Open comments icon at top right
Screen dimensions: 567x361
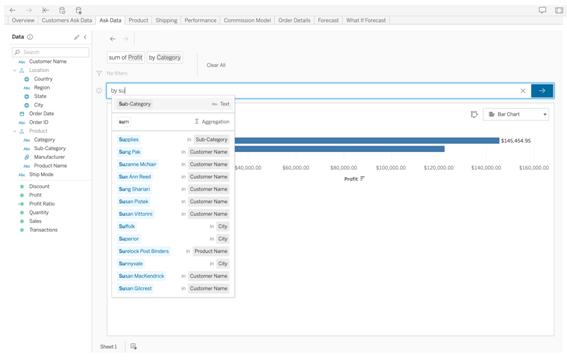pos(542,10)
